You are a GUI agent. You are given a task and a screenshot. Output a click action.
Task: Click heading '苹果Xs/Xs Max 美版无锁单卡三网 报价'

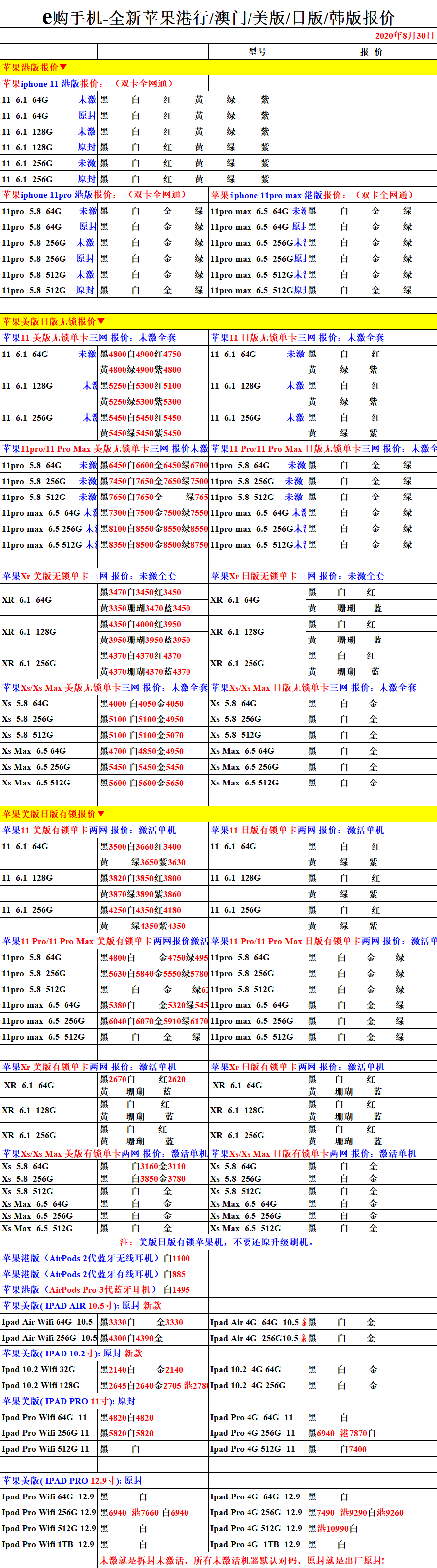105,687
